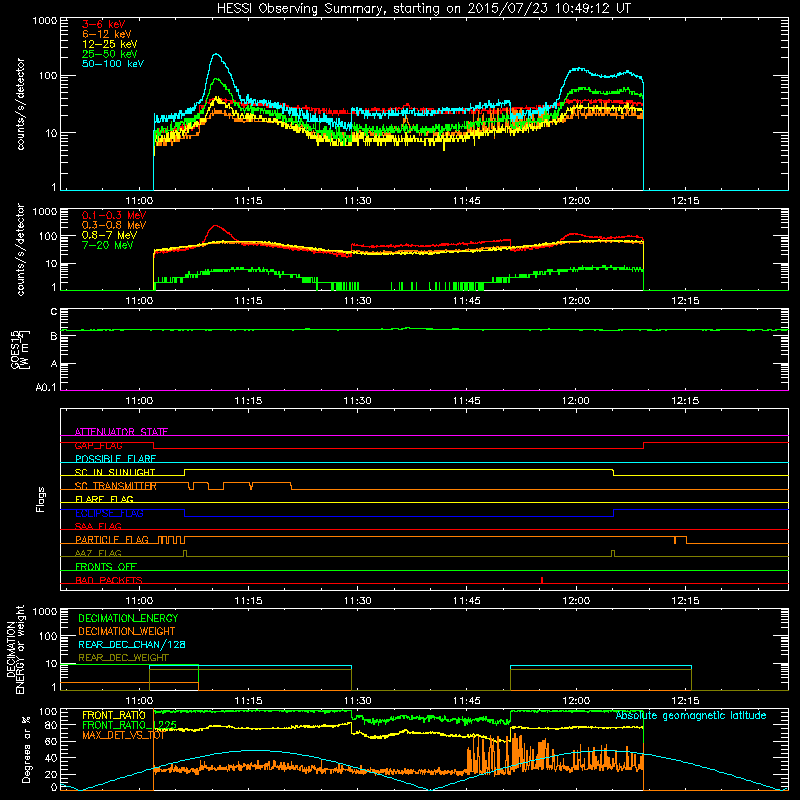Click the 25-50 keV legend label

pyautogui.click(x=110, y=54)
